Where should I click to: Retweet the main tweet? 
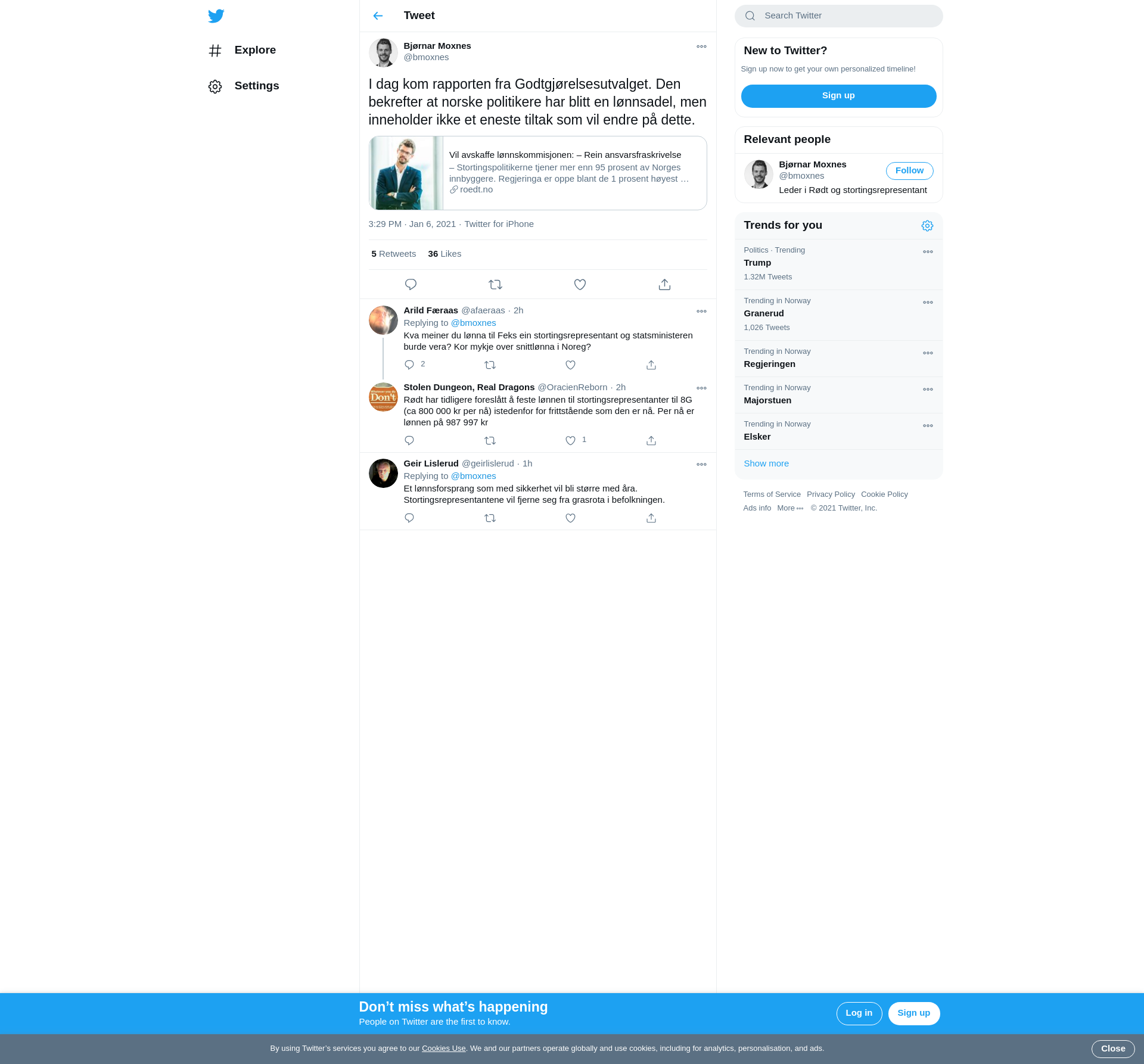495,285
